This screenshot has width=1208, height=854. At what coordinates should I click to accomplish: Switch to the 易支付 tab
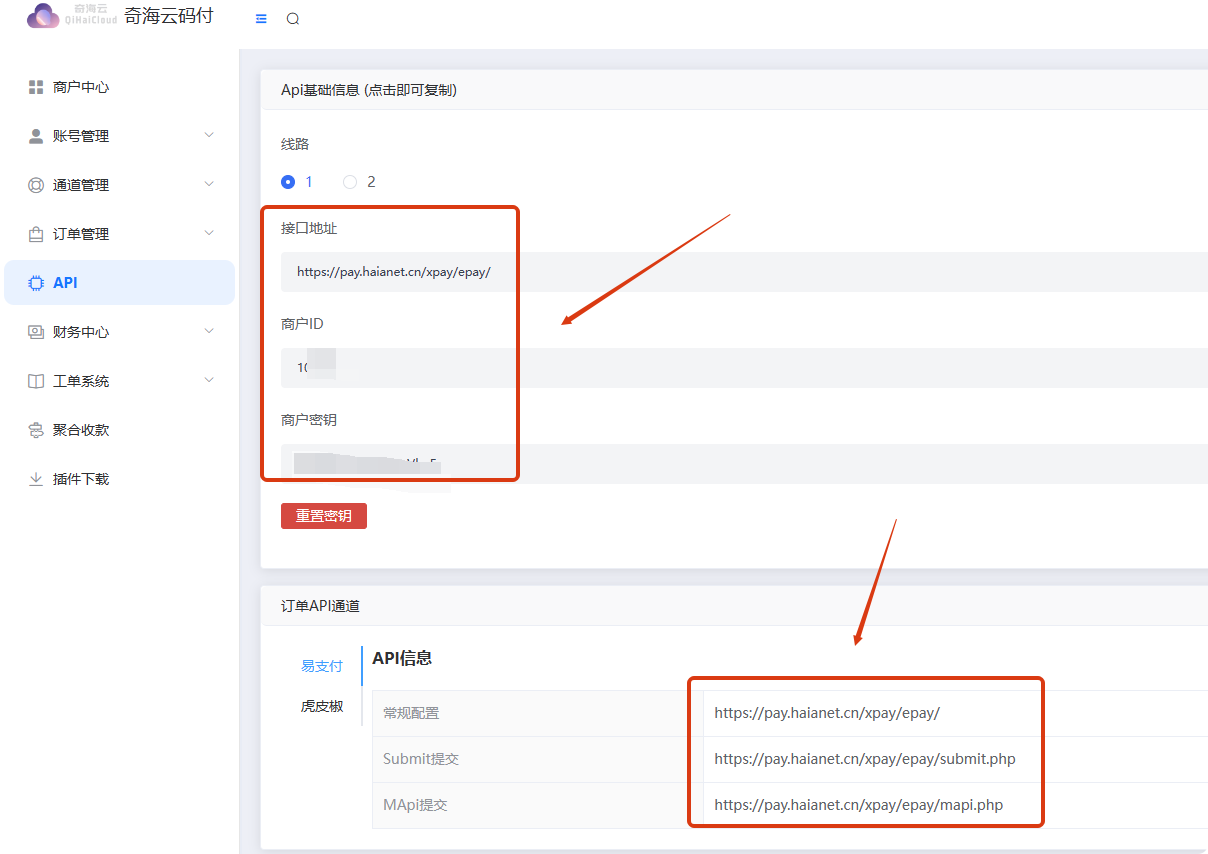coord(322,666)
